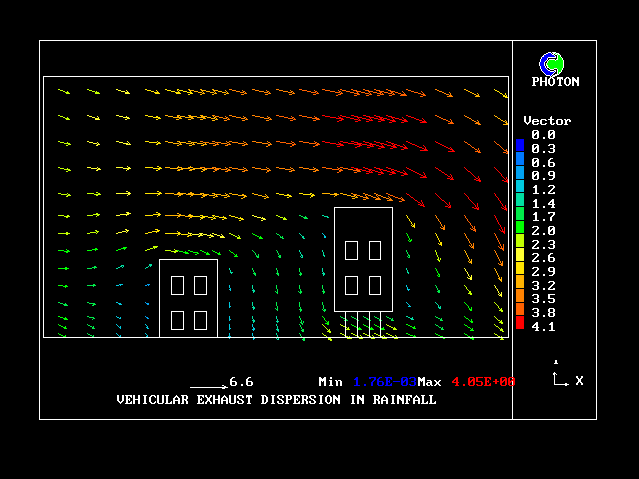
Task: Select the lower-left window of the tall building
Action: [352, 285]
